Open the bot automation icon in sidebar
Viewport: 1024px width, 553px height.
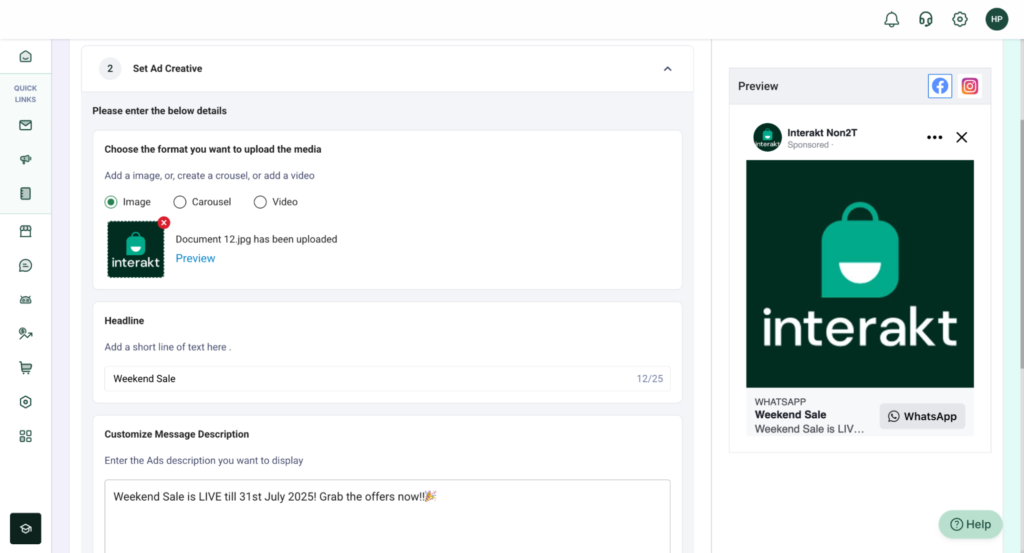(25, 300)
